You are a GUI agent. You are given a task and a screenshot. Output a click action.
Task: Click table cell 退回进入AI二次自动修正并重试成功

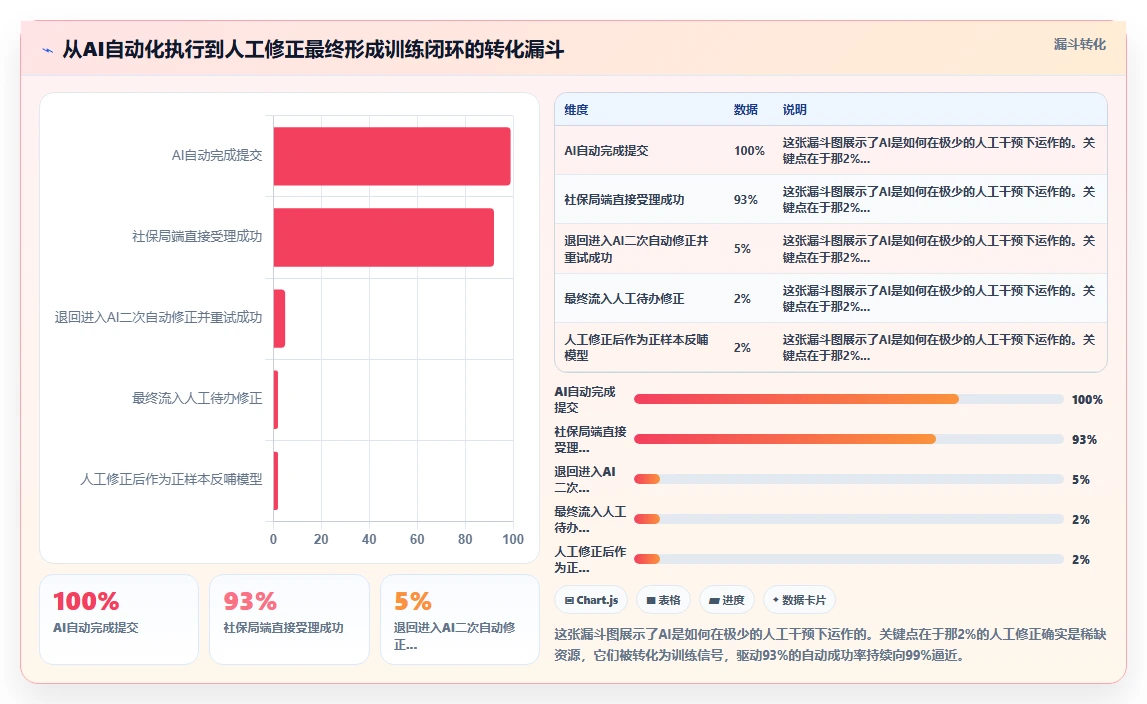pyautogui.click(x=636, y=249)
